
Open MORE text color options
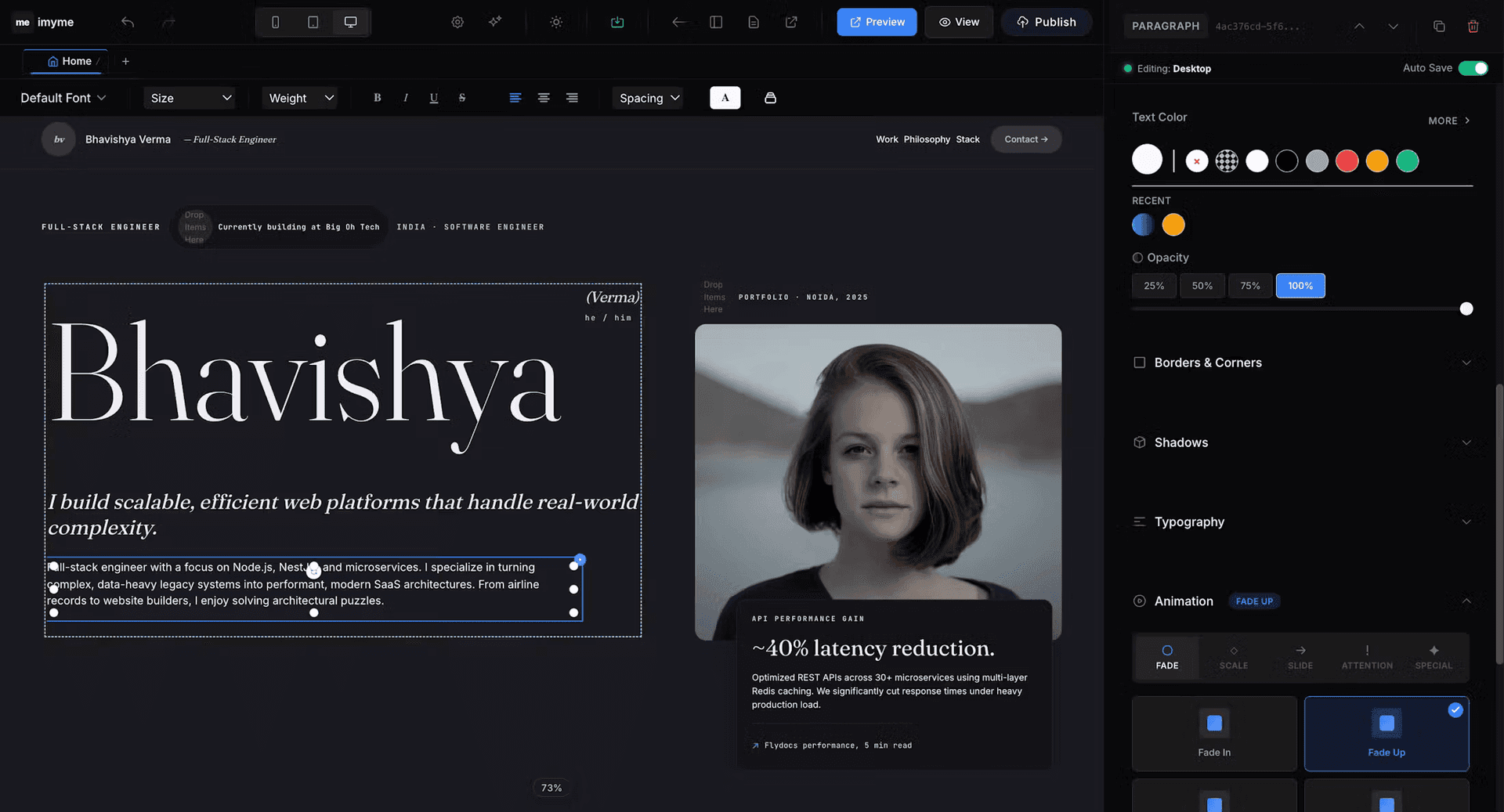point(1449,121)
